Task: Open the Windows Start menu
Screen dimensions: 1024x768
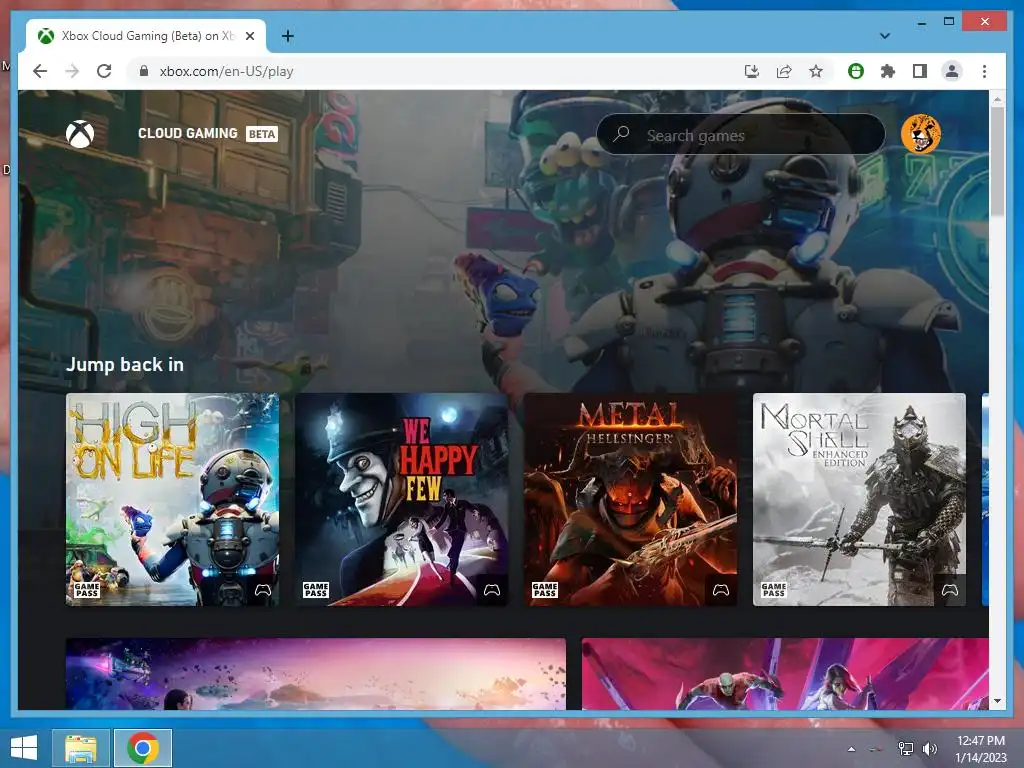Action: point(24,748)
